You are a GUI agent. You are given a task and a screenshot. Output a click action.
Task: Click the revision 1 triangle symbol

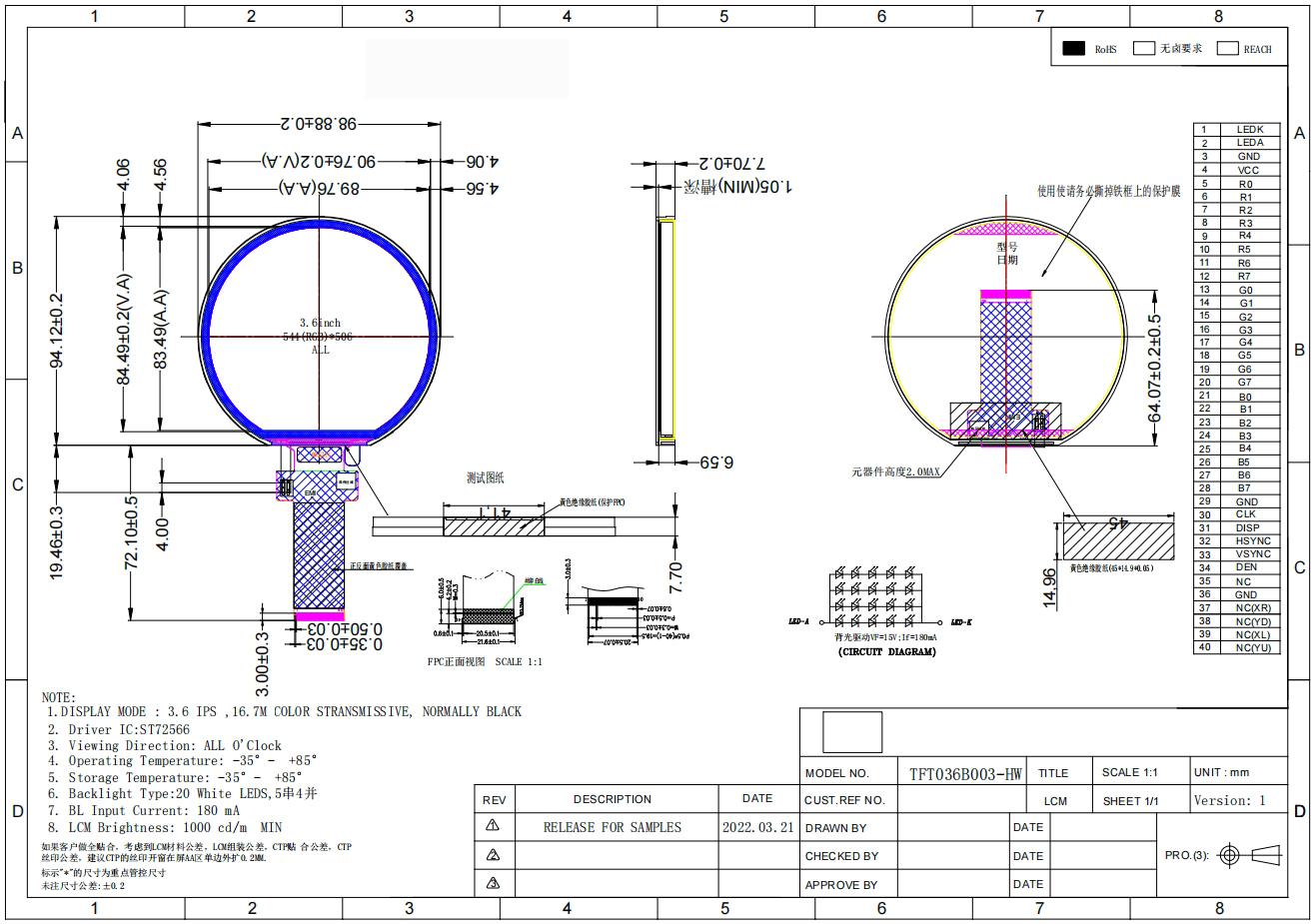click(492, 826)
